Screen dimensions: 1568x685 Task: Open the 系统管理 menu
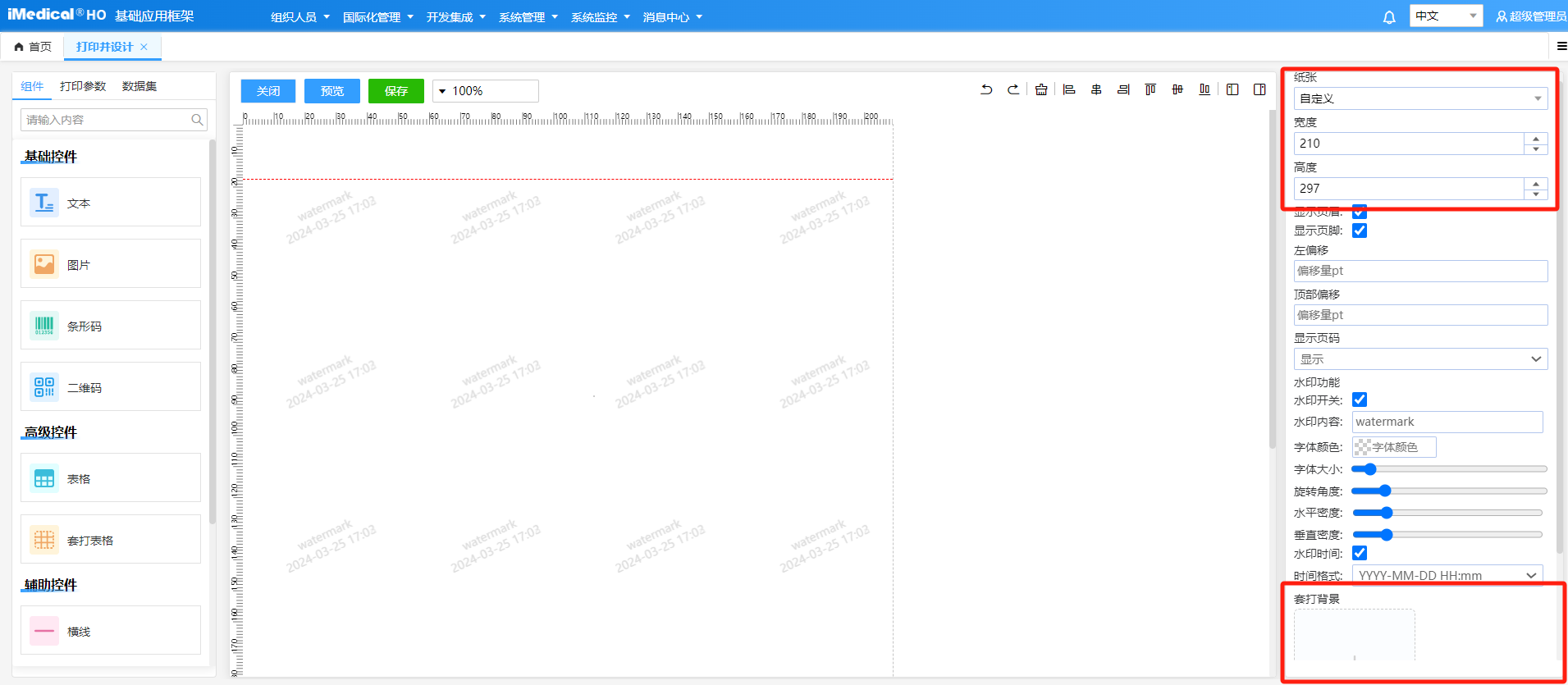[528, 17]
